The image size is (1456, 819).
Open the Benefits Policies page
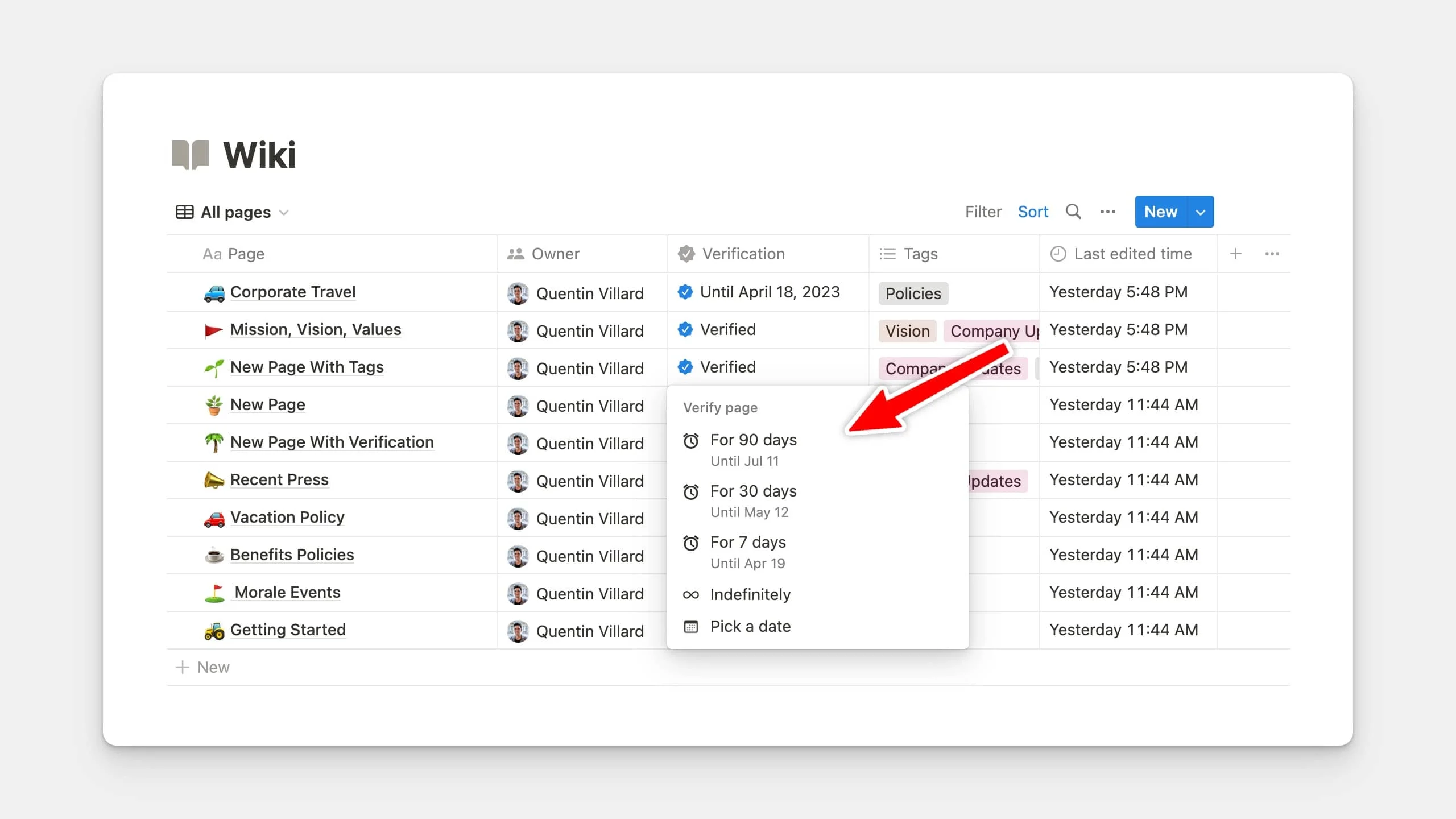(291, 555)
